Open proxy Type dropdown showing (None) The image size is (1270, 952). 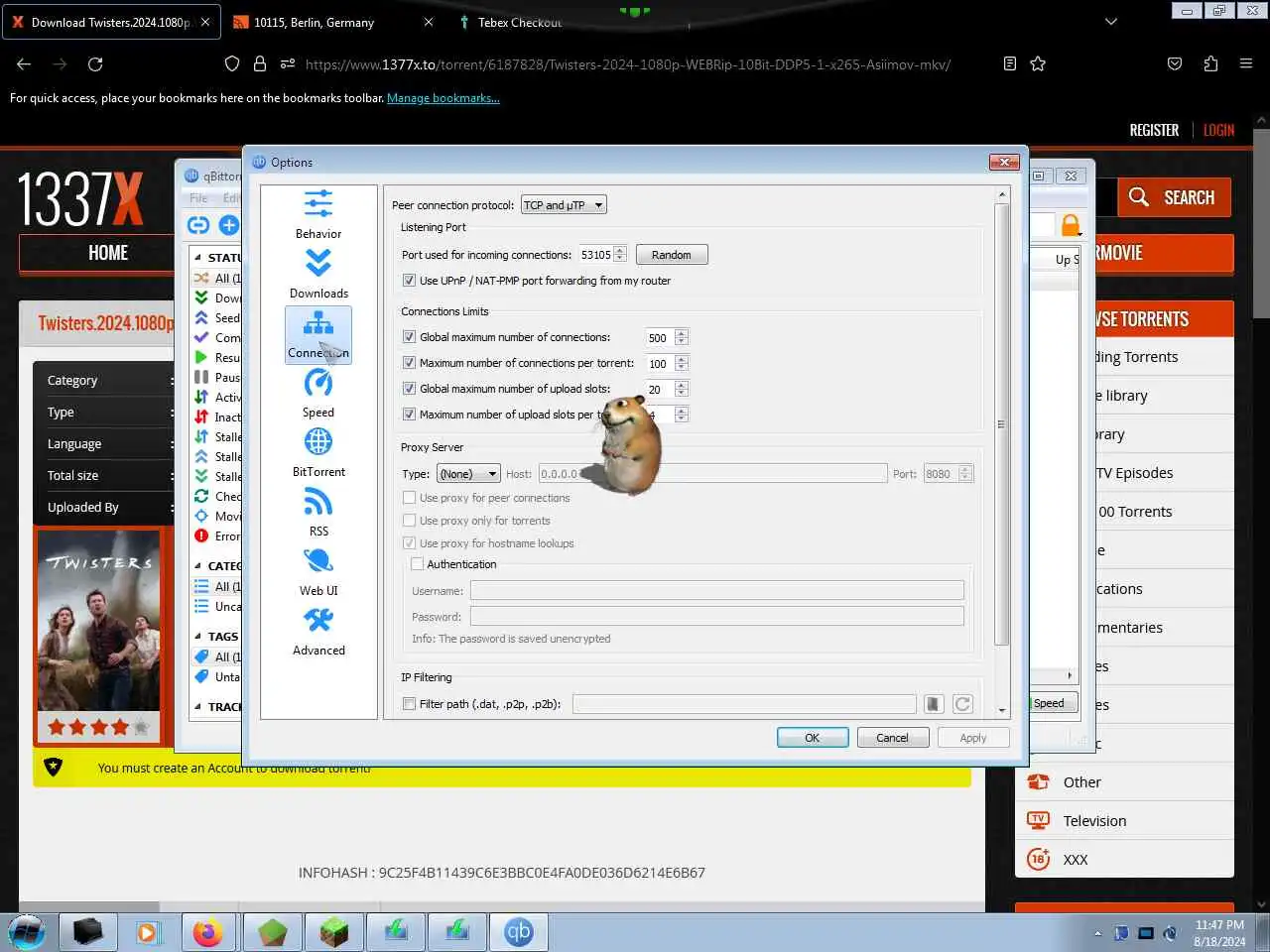click(468, 474)
